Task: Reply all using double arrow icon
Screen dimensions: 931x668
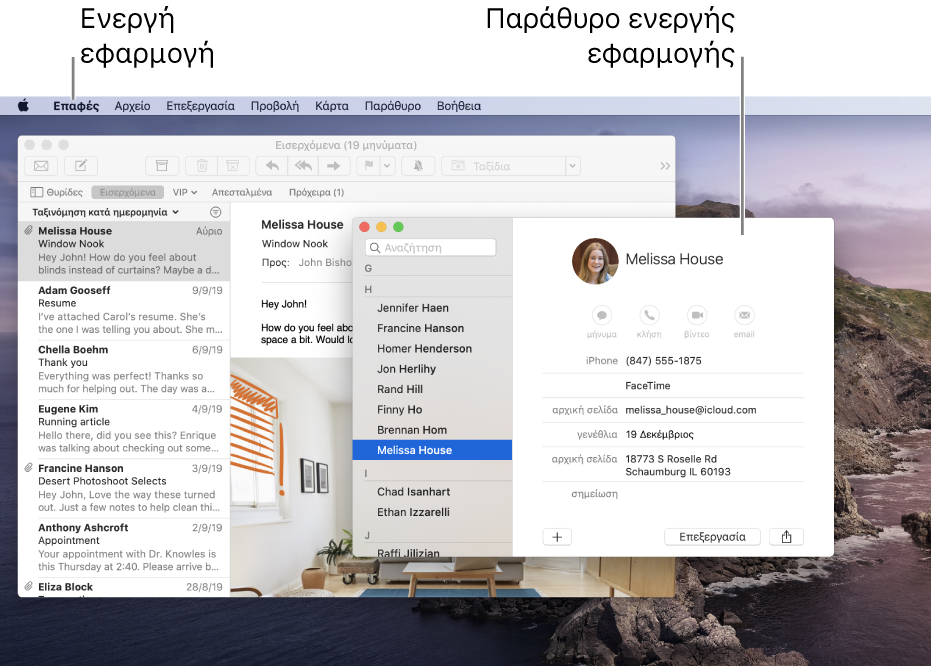Action: click(303, 166)
